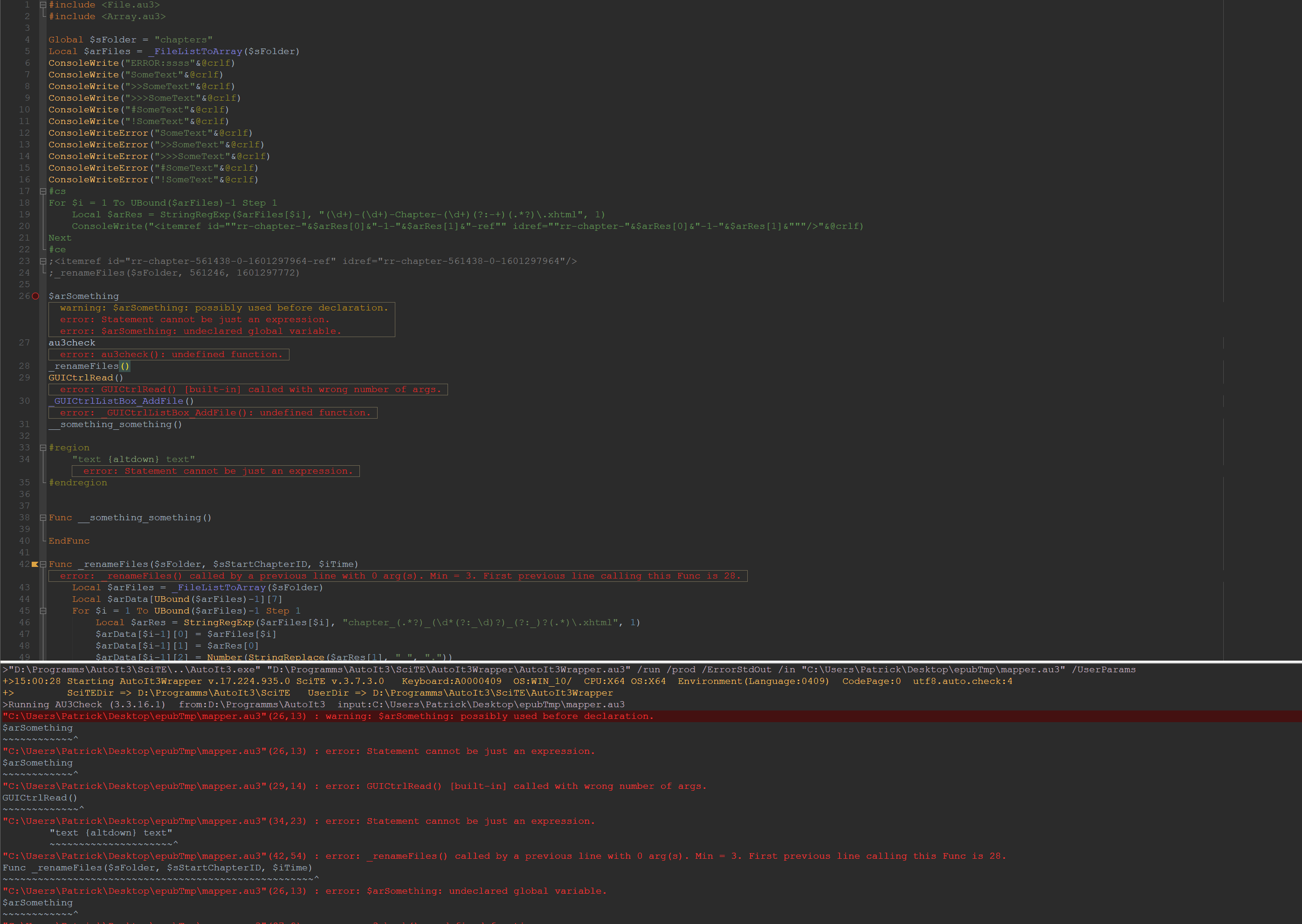Click the au3check undefined function annotation
1302x924 pixels.
[171, 354]
